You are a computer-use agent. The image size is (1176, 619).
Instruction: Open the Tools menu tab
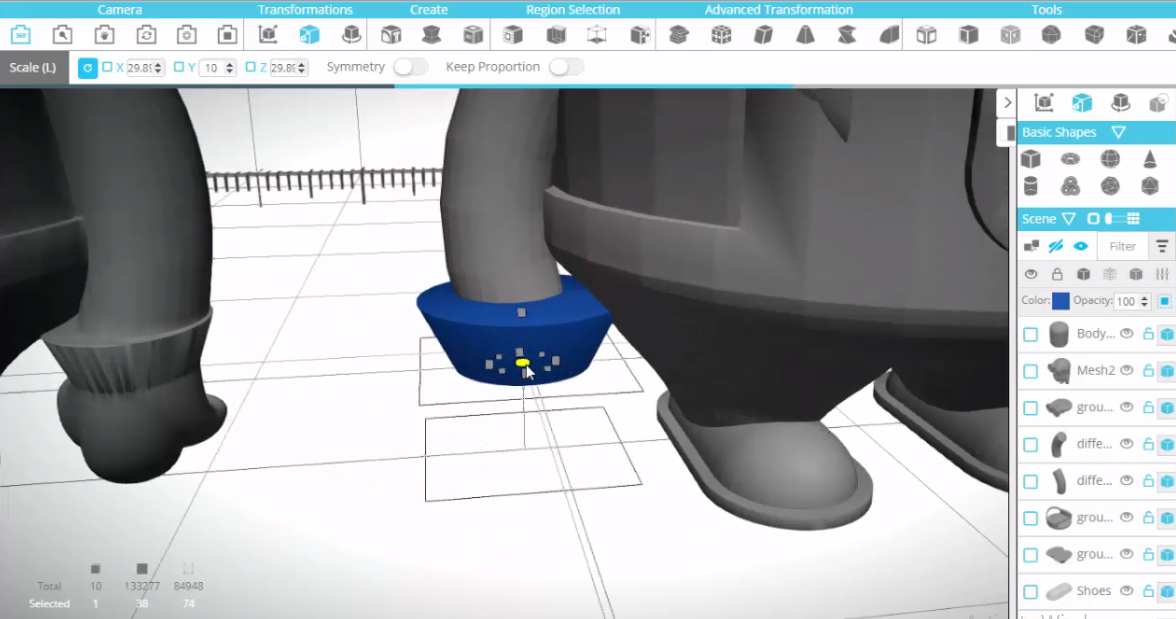[x=1046, y=10]
